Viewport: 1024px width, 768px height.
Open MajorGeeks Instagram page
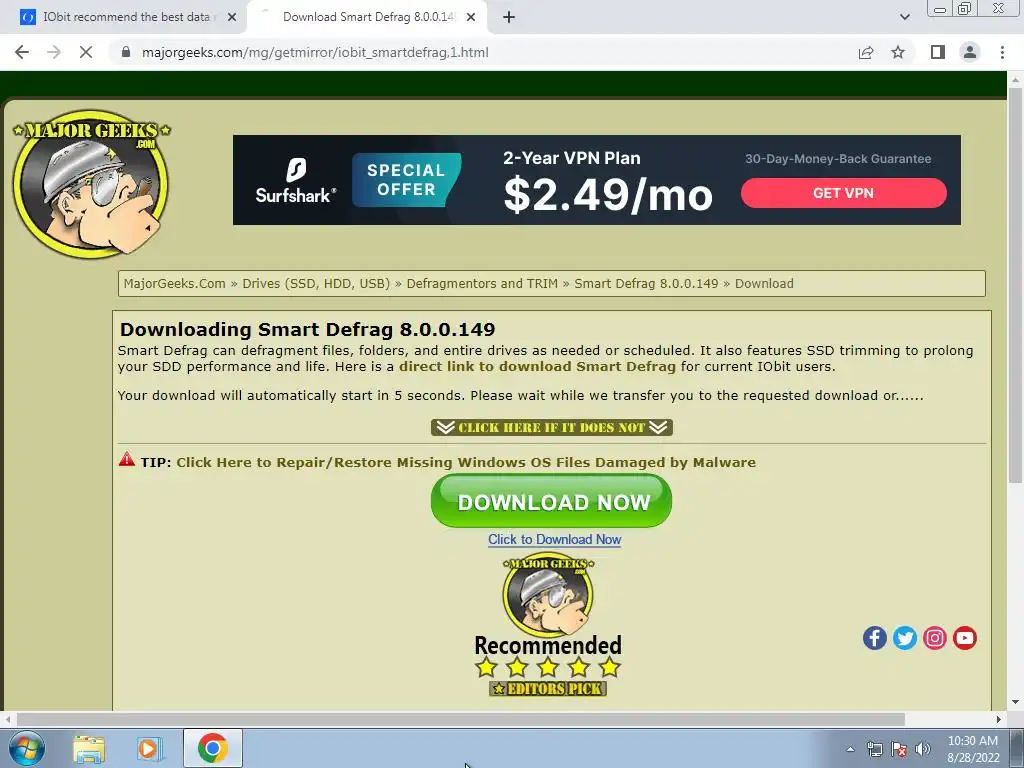point(935,638)
